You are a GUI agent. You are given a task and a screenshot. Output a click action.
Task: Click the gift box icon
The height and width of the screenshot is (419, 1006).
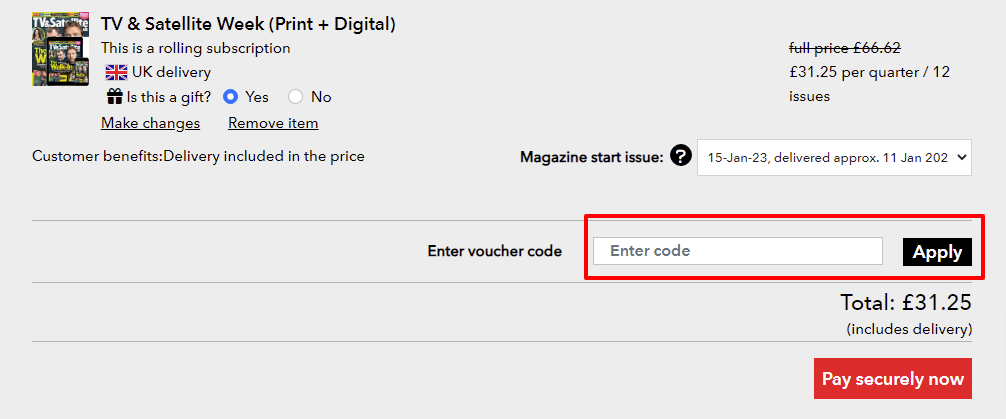pos(114,97)
